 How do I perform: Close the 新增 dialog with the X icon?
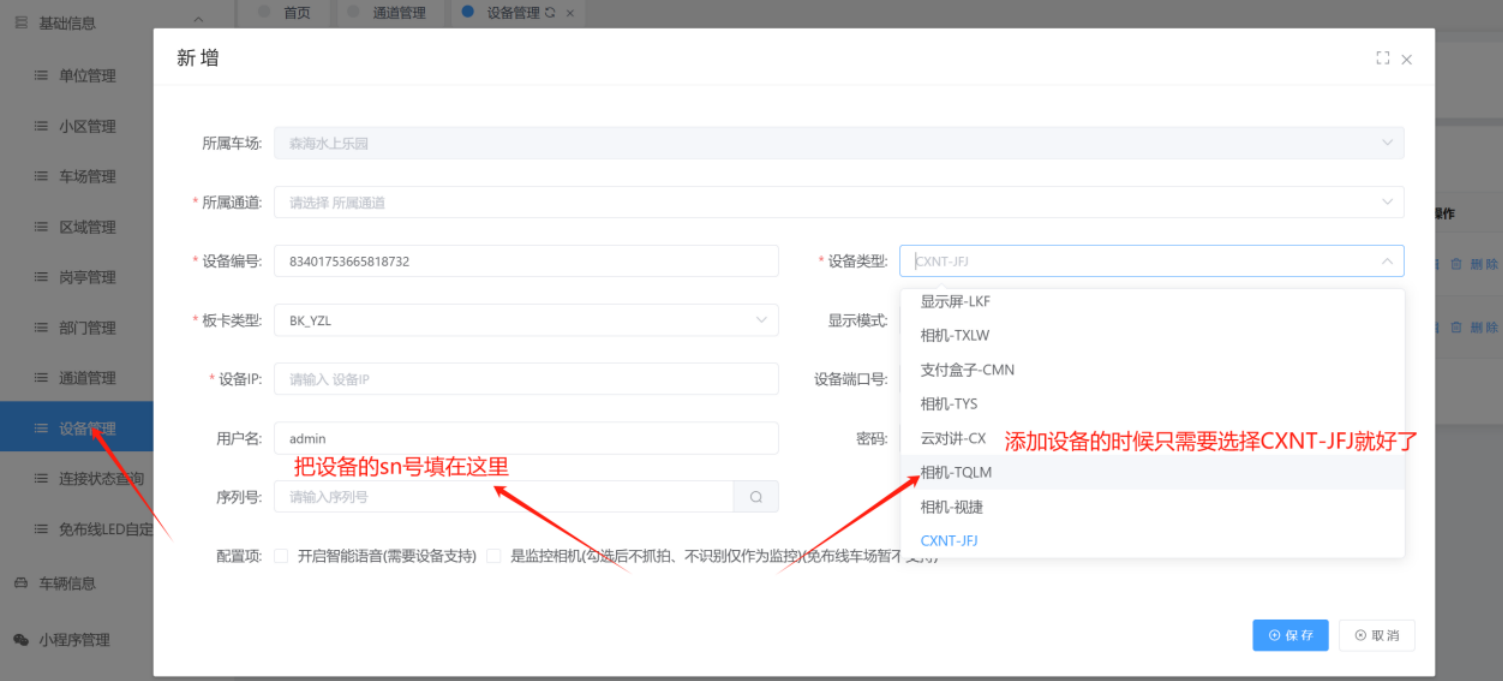[1407, 60]
